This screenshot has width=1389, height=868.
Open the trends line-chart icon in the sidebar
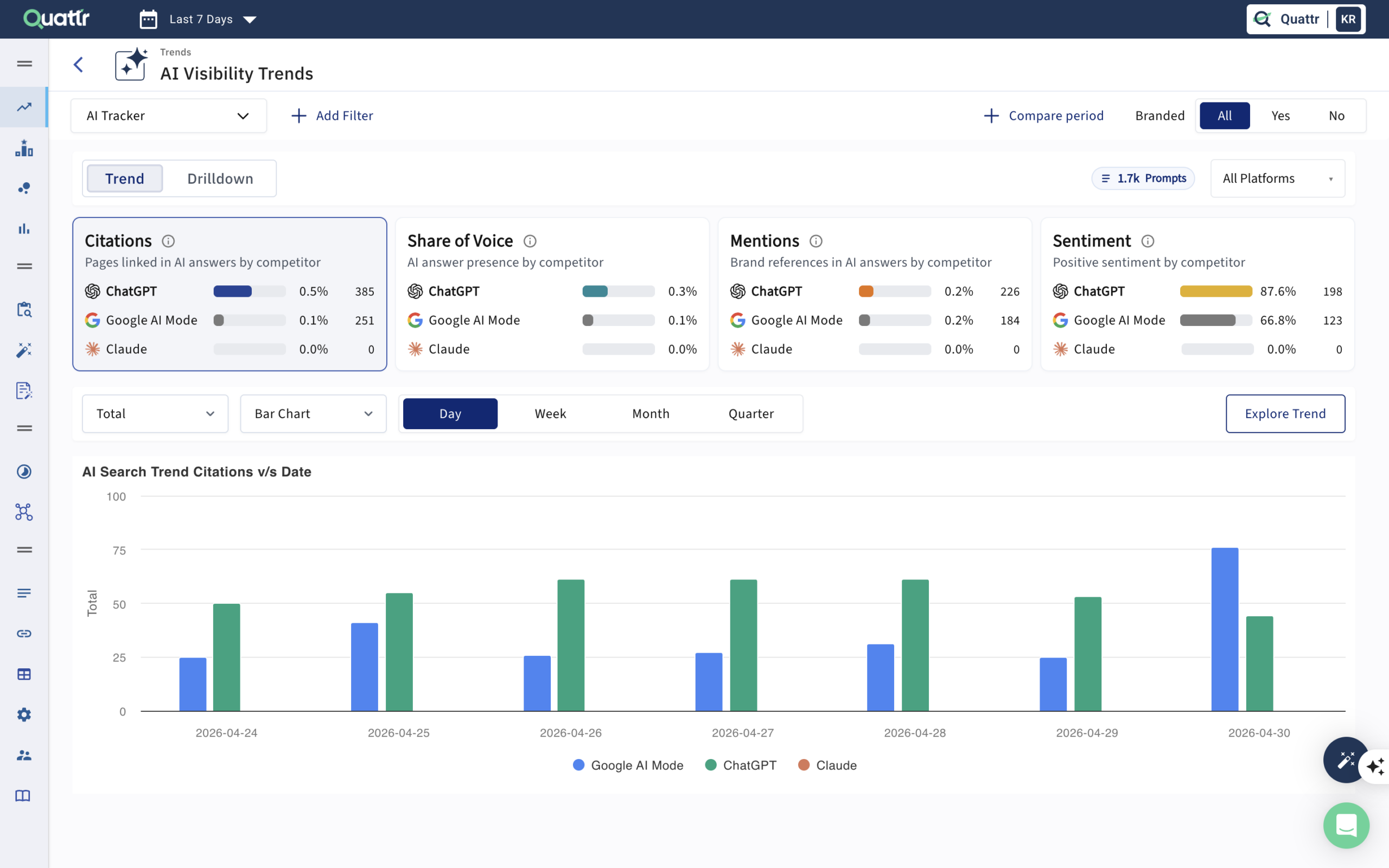point(23,107)
